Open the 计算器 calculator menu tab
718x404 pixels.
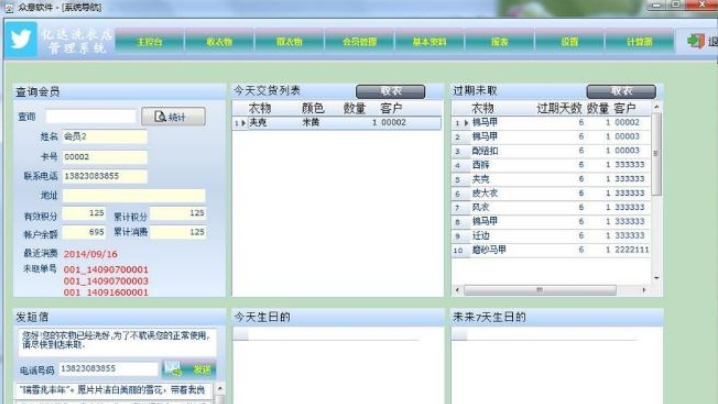[640, 42]
